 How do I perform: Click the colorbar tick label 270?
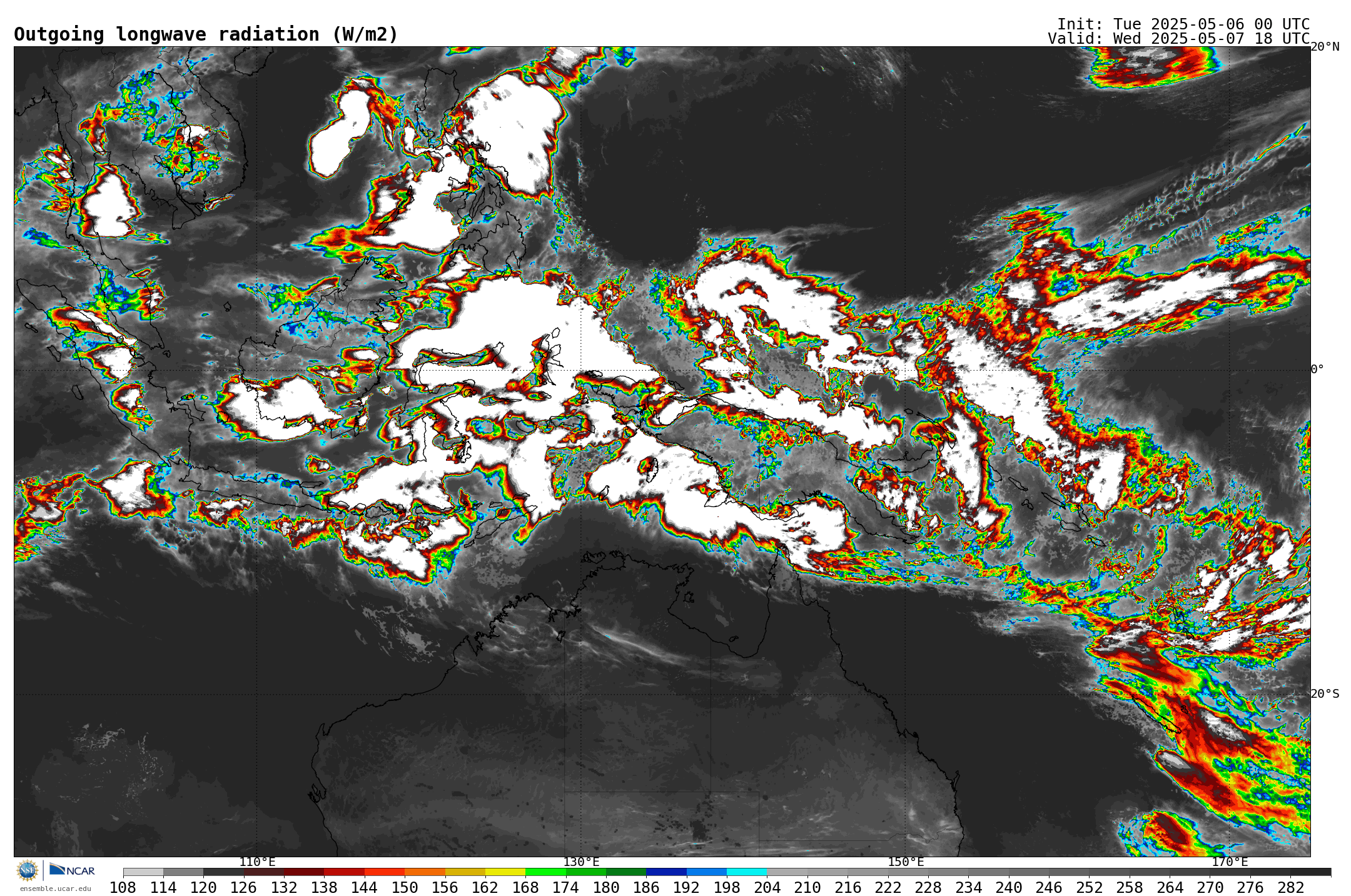(1210, 888)
